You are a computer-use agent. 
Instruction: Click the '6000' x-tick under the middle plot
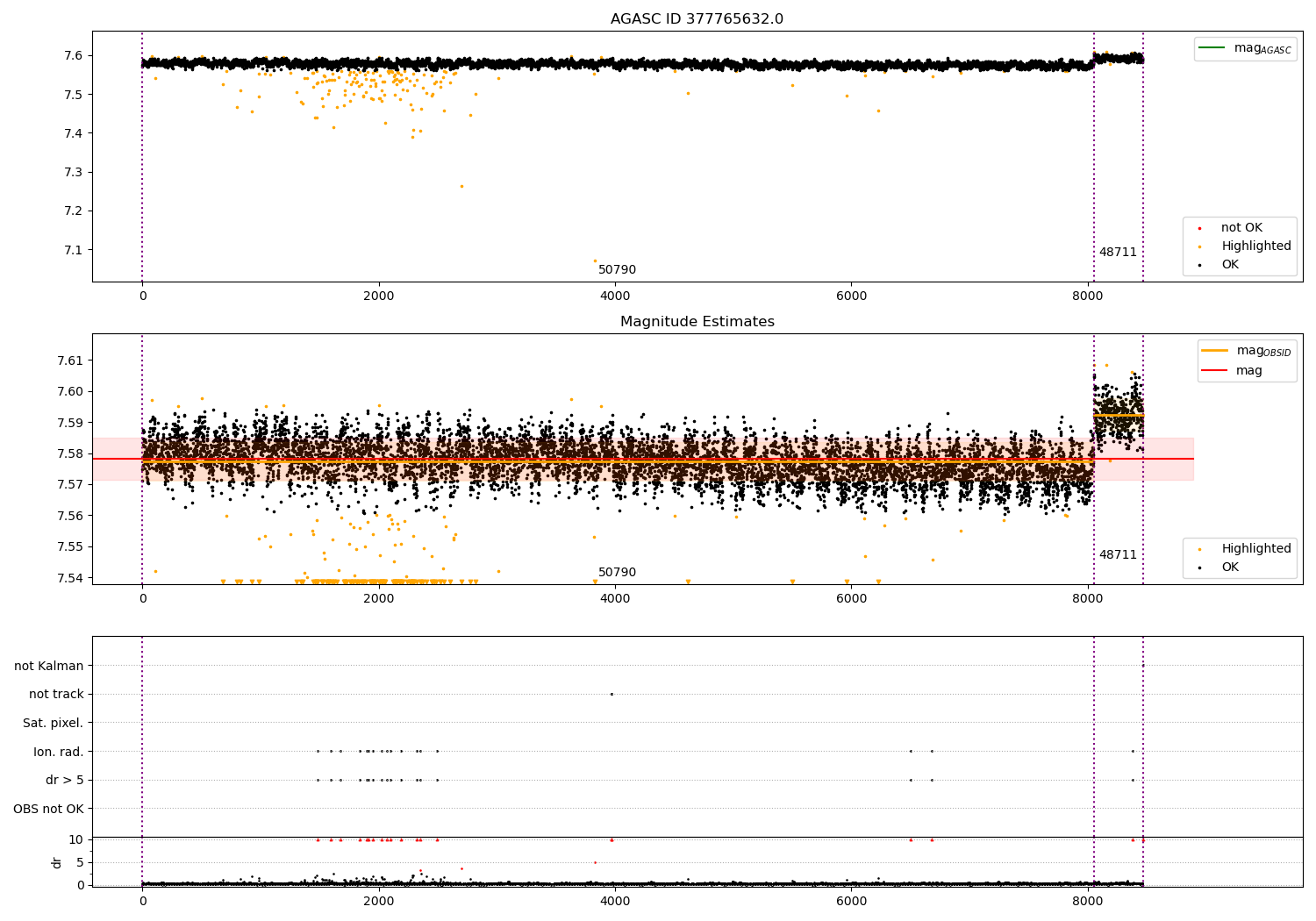point(852,599)
